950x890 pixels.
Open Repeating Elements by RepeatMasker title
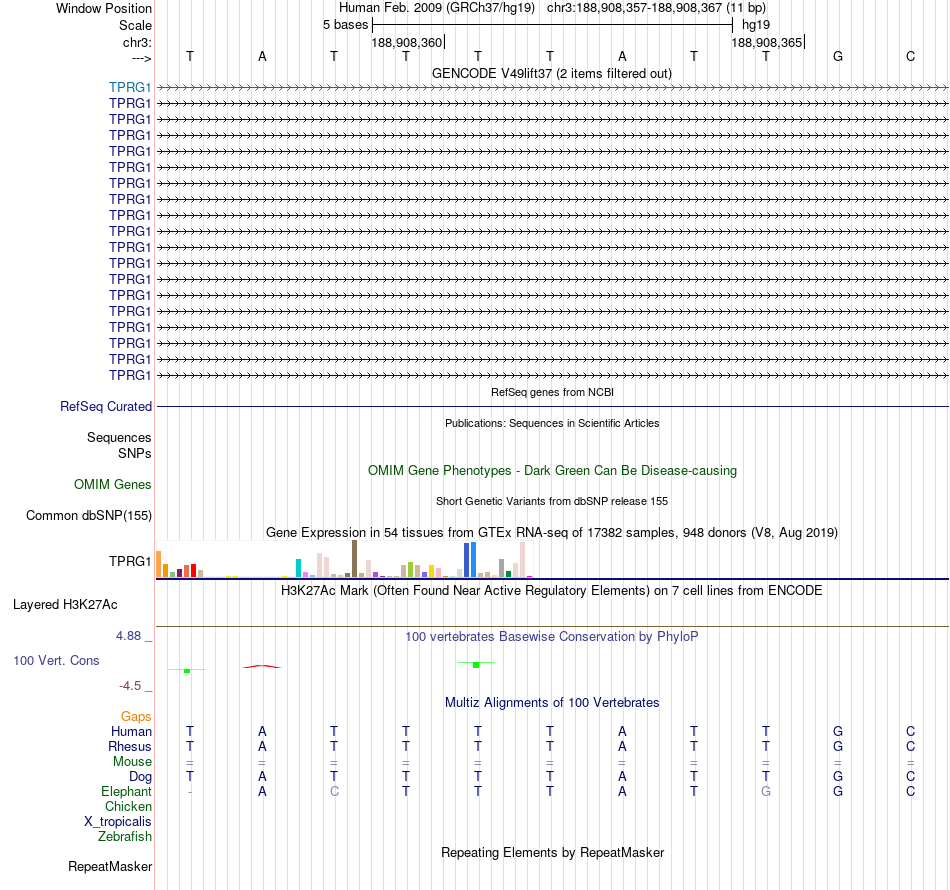point(552,852)
